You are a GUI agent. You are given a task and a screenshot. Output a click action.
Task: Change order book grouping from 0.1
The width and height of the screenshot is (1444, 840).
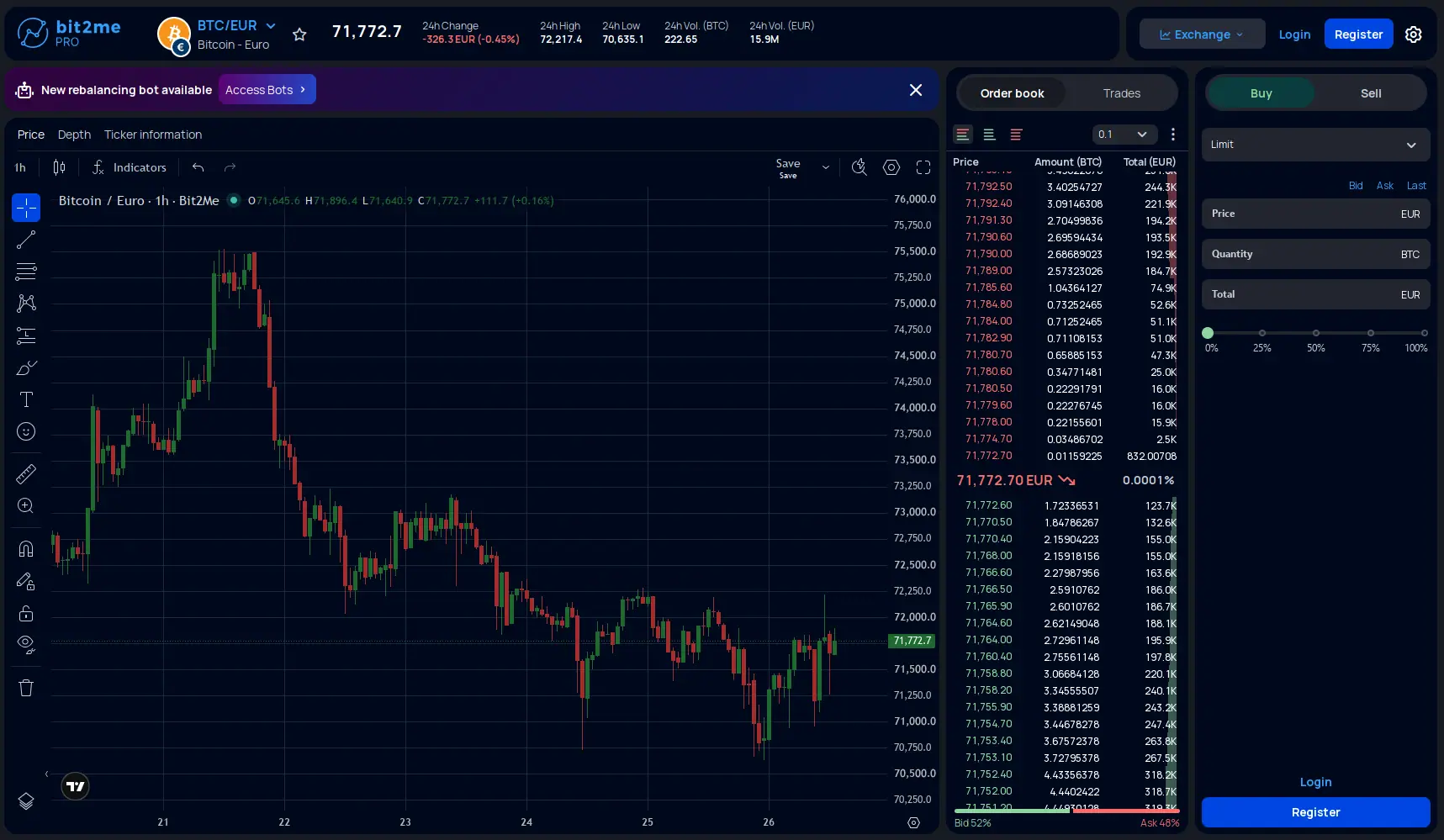click(1124, 135)
